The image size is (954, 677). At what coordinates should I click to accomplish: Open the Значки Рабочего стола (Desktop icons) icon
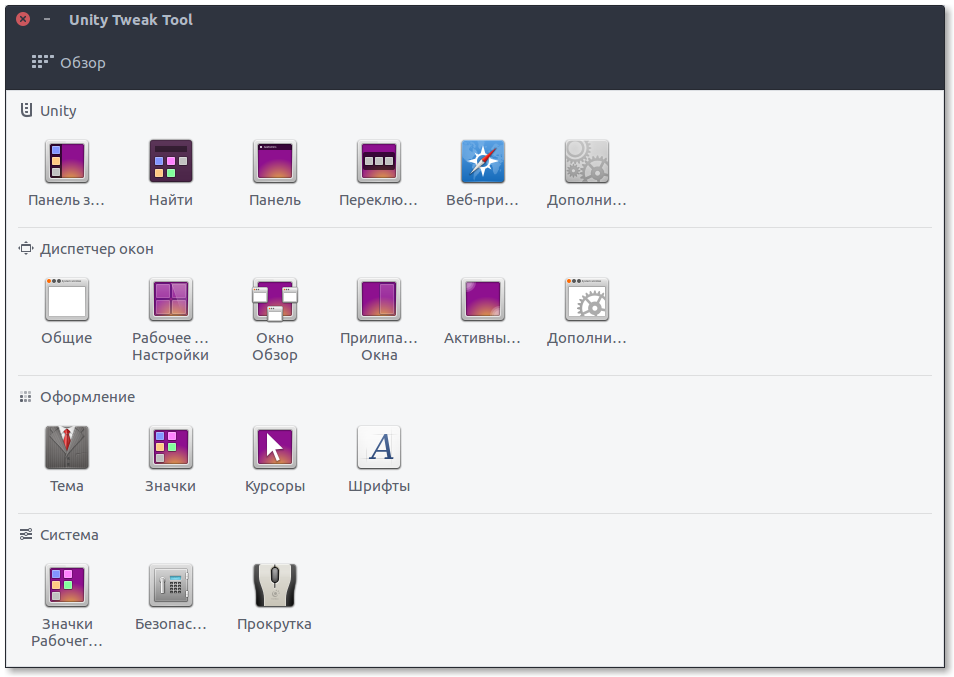[67, 585]
